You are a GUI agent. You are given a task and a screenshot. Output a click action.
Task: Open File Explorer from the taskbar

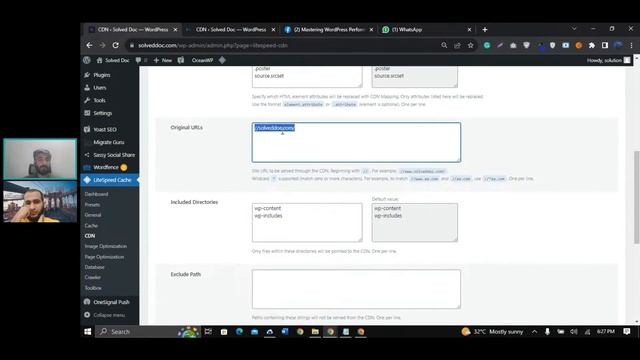315,331
